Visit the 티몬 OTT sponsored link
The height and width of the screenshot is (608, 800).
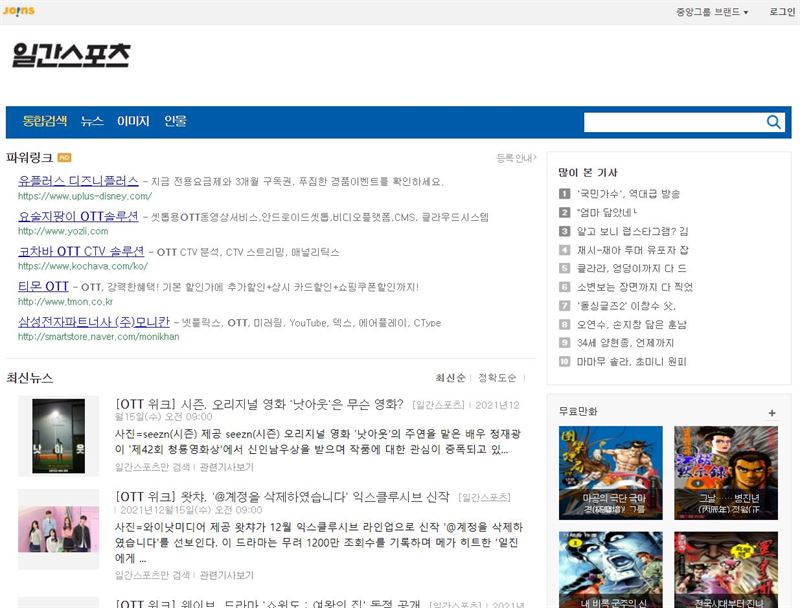point(43,286)
